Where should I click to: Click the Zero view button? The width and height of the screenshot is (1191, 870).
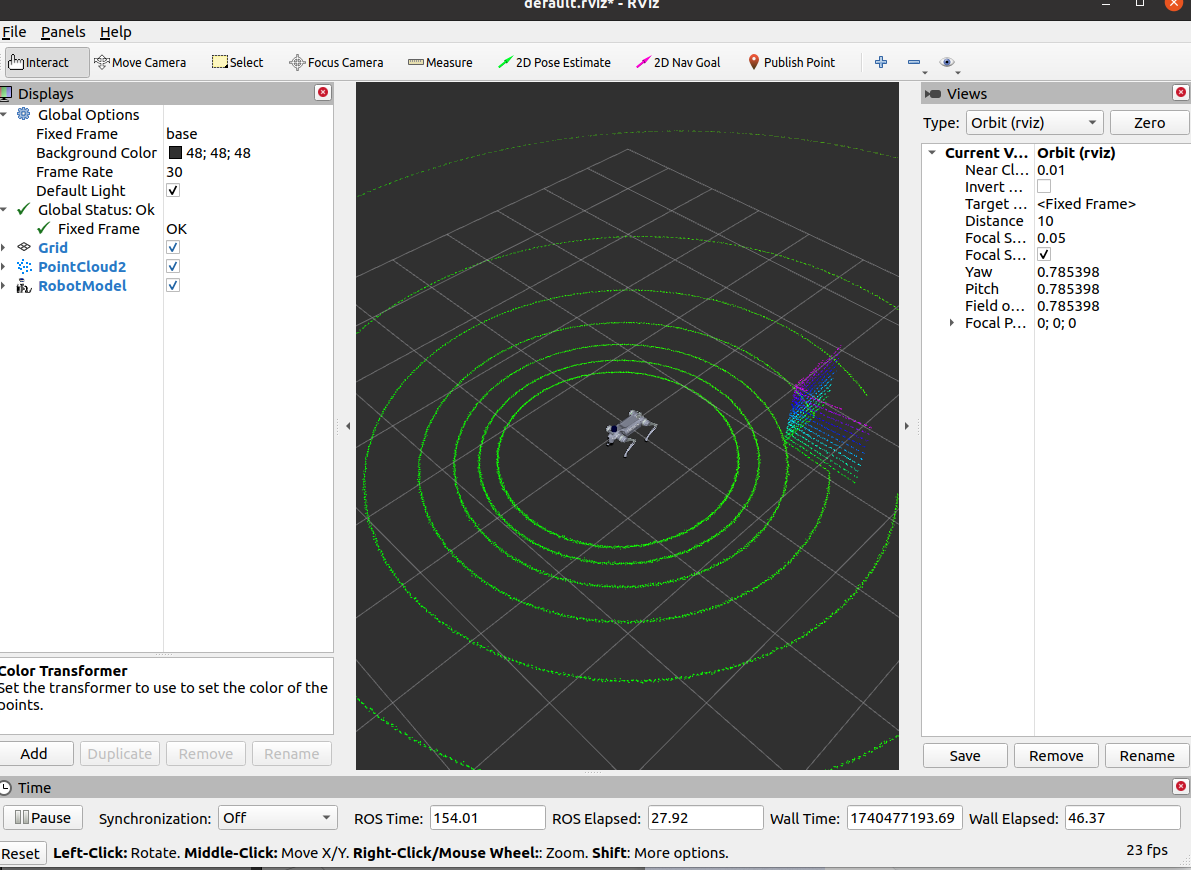pyautogui.click(x=1150, y=122)
